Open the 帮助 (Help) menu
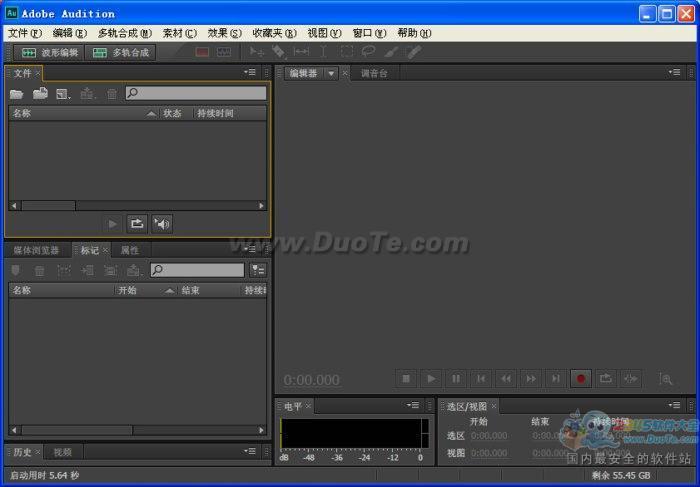Screen dimensions: 700x487 coord(414,33)
